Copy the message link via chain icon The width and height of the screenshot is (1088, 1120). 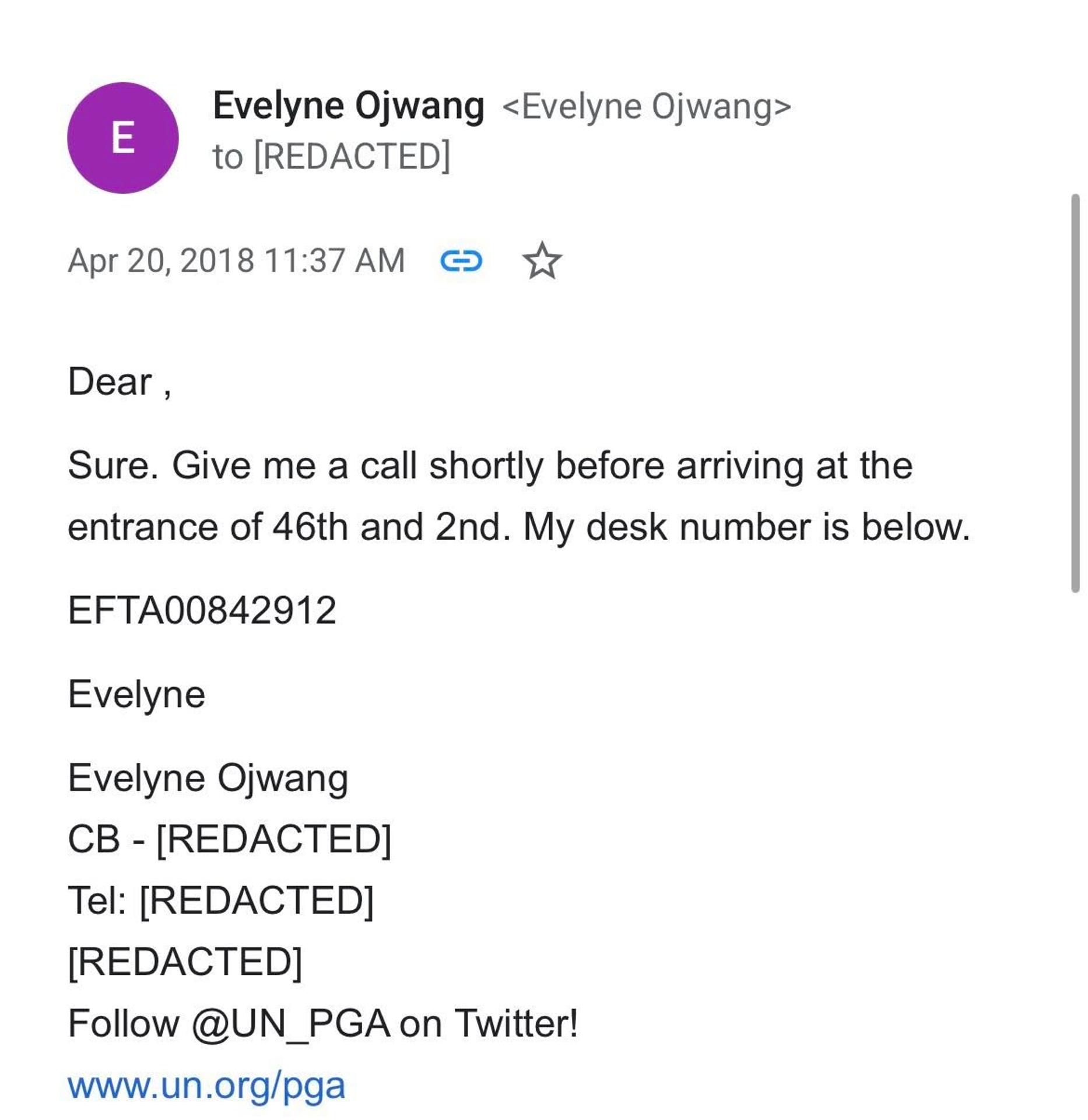461,261
